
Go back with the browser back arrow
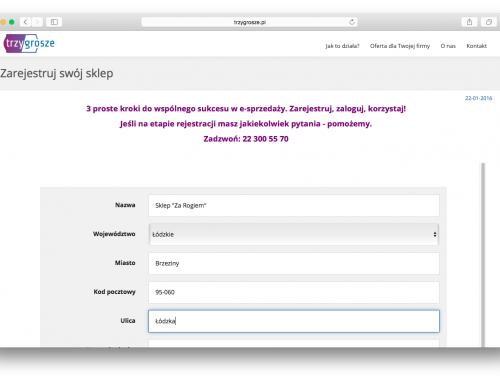click(x=26, y=22)
